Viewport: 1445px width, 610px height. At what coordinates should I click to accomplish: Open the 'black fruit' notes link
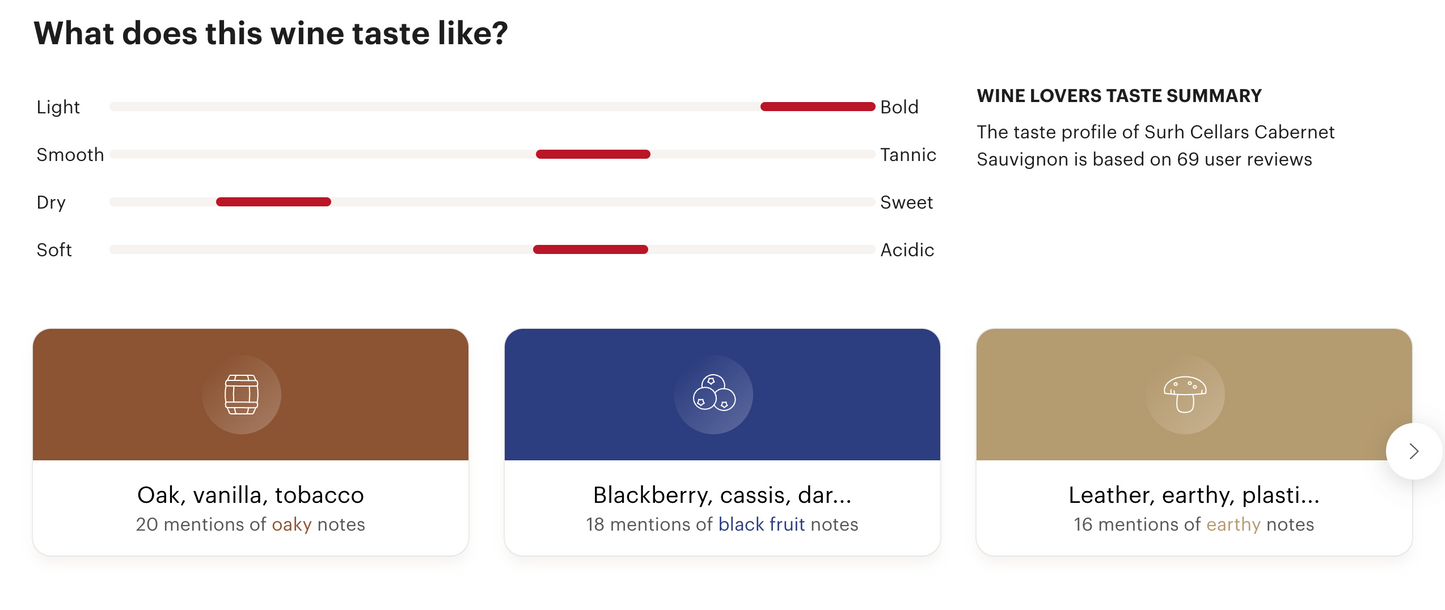pos(761,524)
